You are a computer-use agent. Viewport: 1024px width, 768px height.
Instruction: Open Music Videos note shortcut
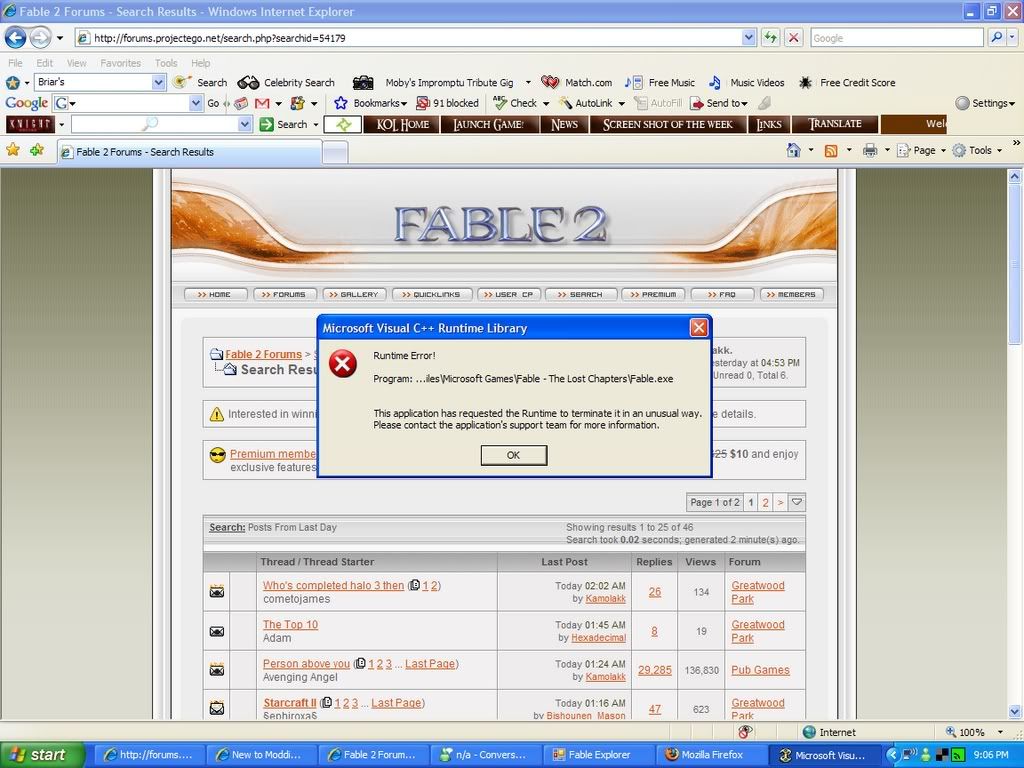(x=746, y=83)
